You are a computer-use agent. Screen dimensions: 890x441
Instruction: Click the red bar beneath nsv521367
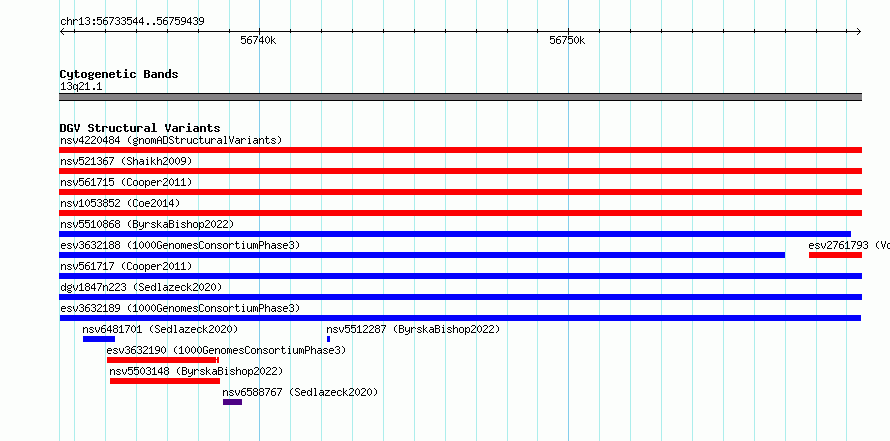(460, 171)
